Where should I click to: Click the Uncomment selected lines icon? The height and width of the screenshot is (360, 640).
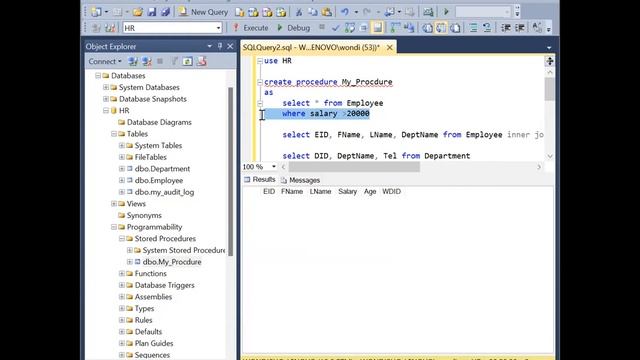tap(487, 28)
